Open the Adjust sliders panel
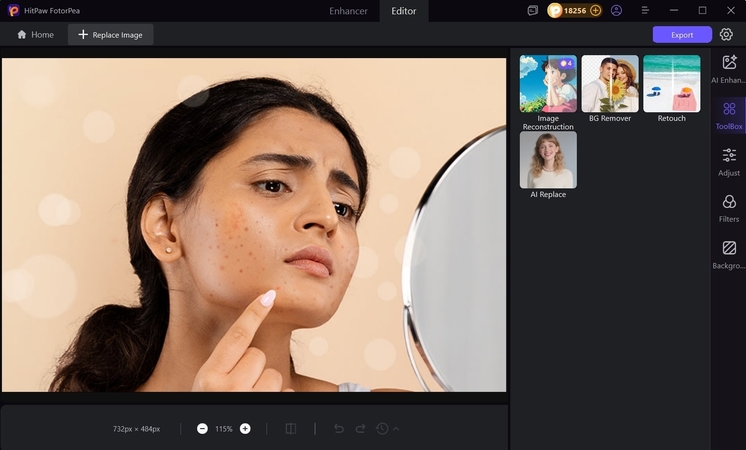This screenshot has width=746, height=450. point(729,162)
